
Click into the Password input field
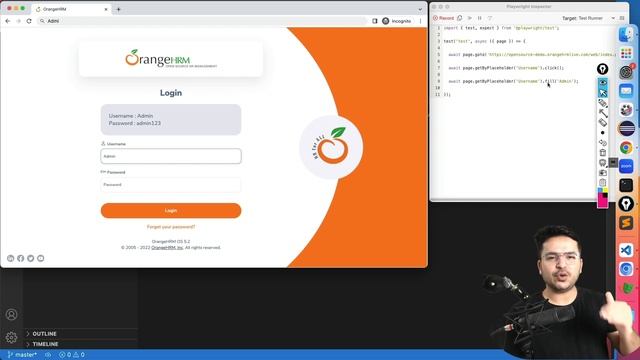pyautogui.click(x=171, y=184)
